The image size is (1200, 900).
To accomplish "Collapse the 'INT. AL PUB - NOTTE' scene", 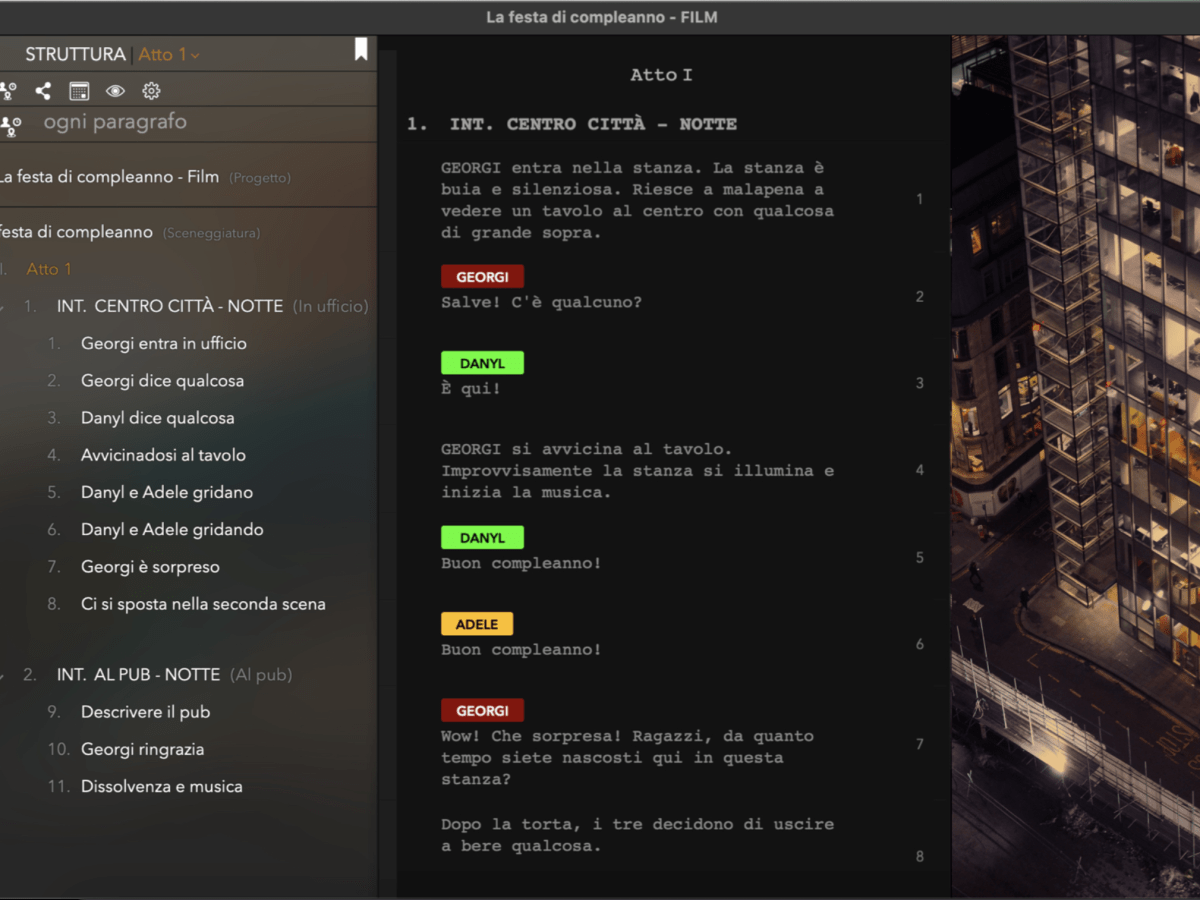I will click(3, 676).
